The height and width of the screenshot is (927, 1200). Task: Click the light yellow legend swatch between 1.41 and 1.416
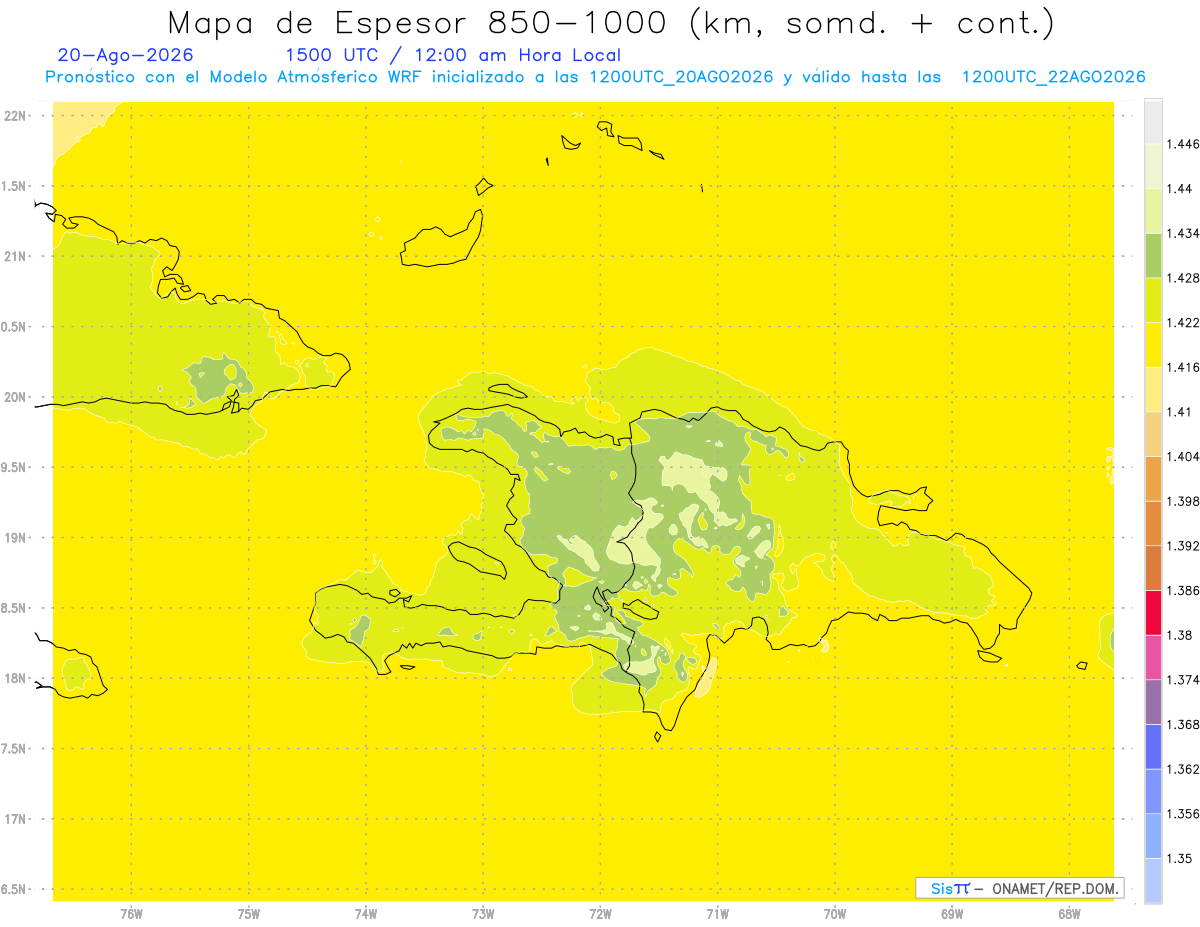[1153, 389]
